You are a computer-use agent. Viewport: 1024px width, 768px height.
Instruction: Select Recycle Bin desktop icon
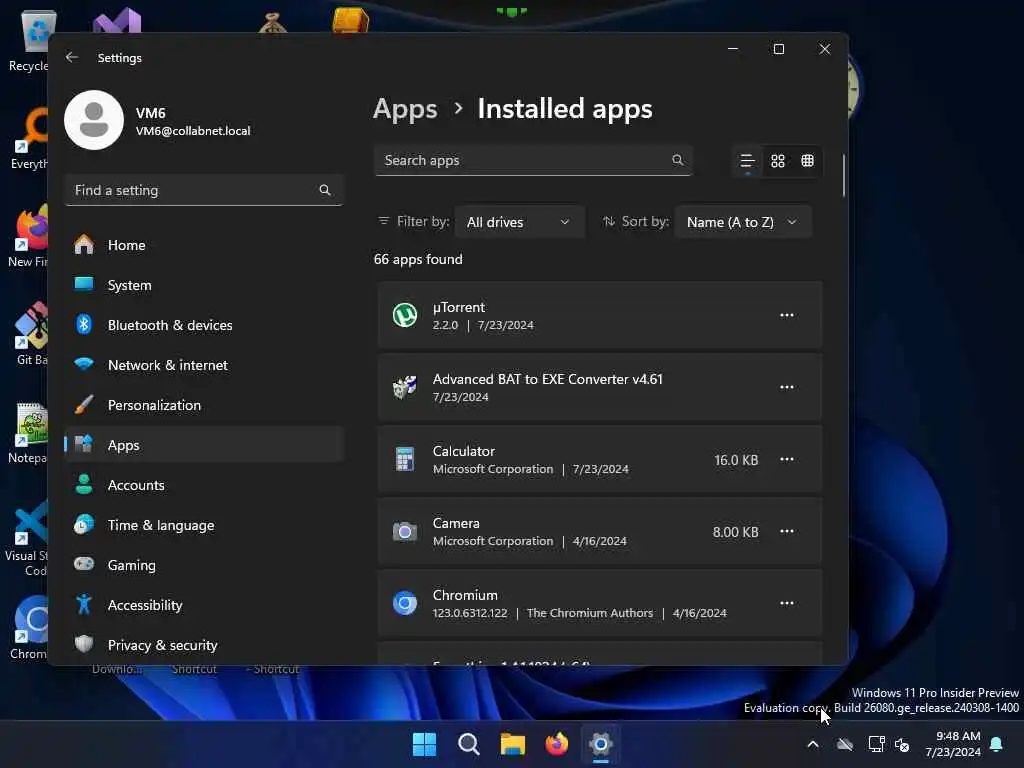pos(30,42)
